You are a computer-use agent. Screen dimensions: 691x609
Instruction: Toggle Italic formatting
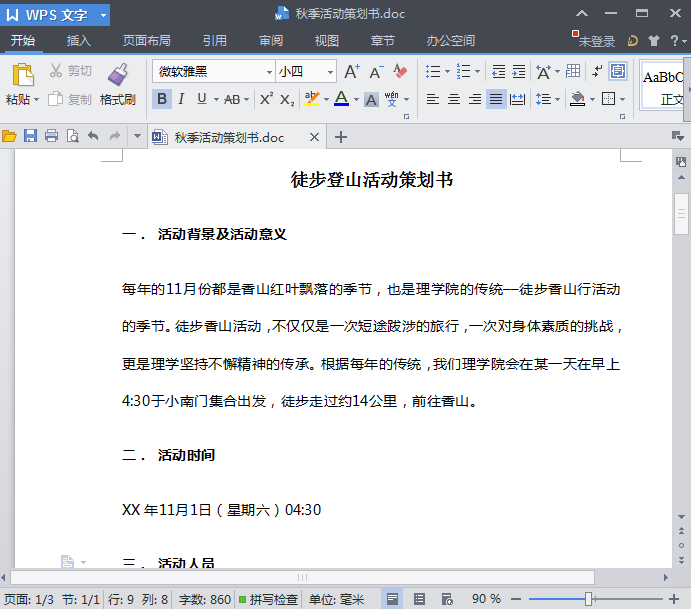(181, 99)
